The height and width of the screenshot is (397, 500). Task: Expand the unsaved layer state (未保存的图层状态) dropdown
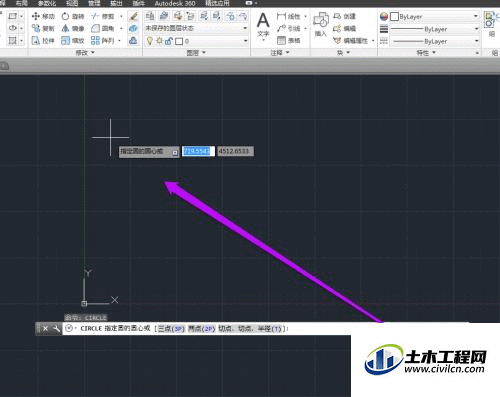coord(196,28)
